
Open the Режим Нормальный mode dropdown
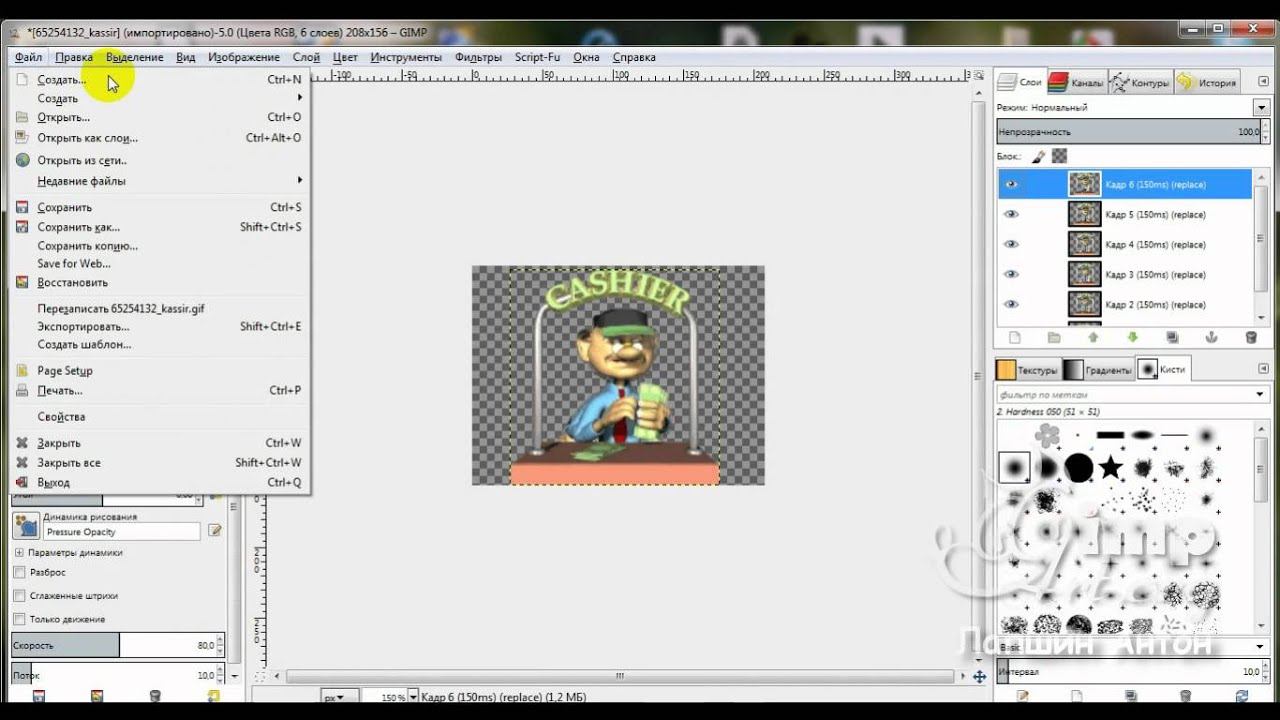(x=1261, y=107)
